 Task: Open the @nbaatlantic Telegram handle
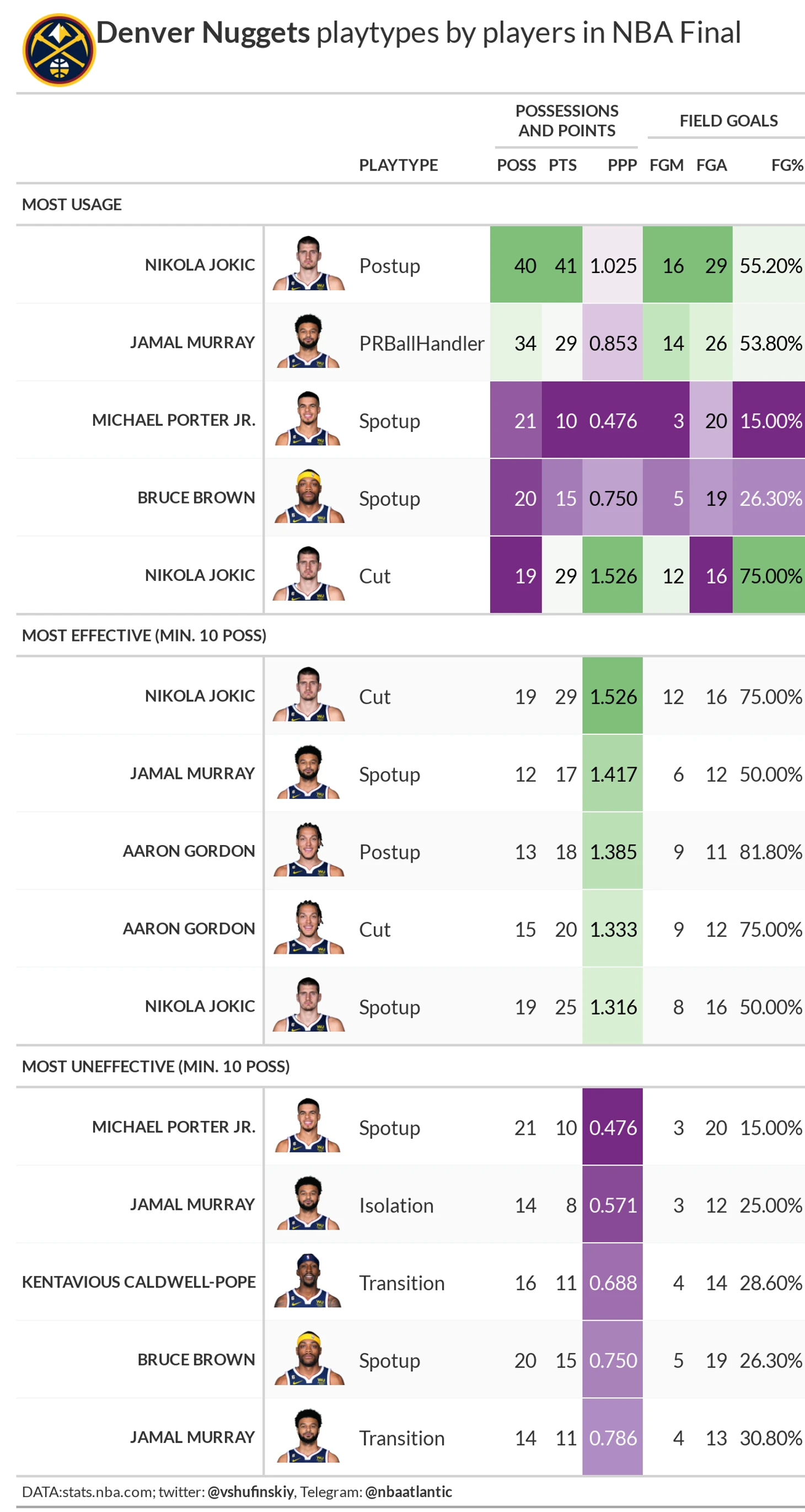(409, 1492)
